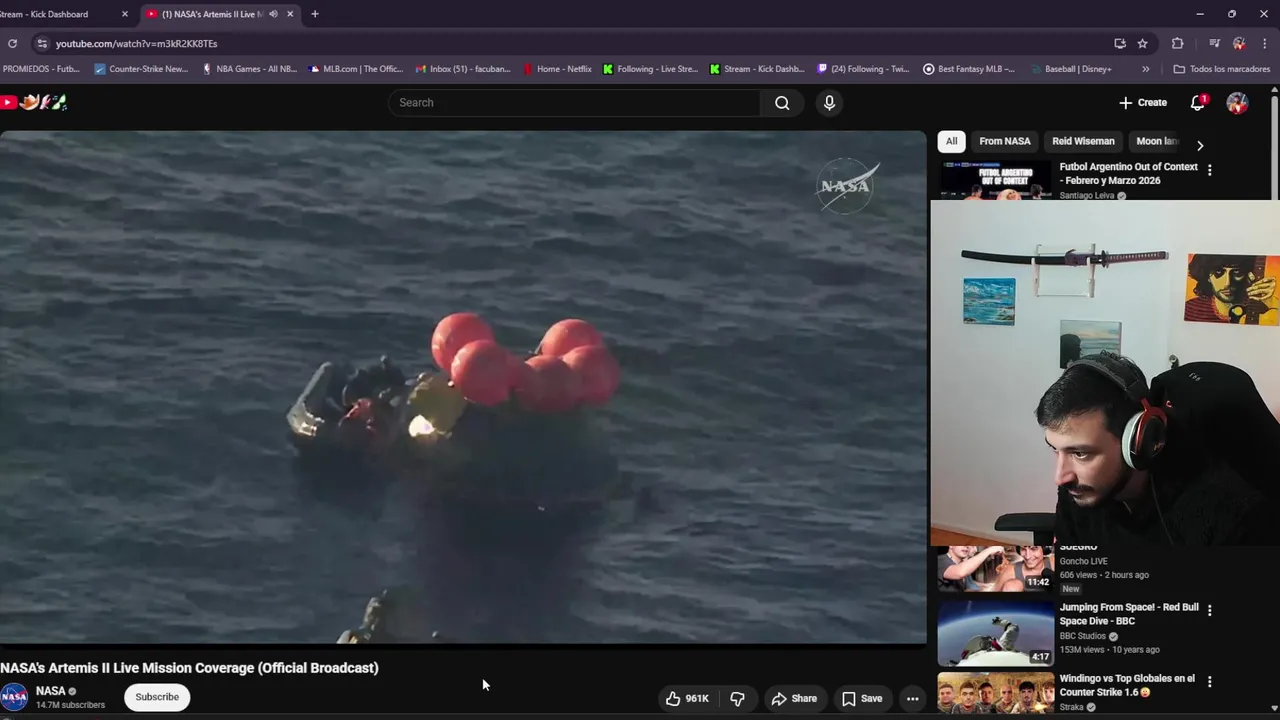The width and height of the screenshot is (1280, 720).
Task: Subscribe to the NASA channel
Action: click(x=157, y=697)
